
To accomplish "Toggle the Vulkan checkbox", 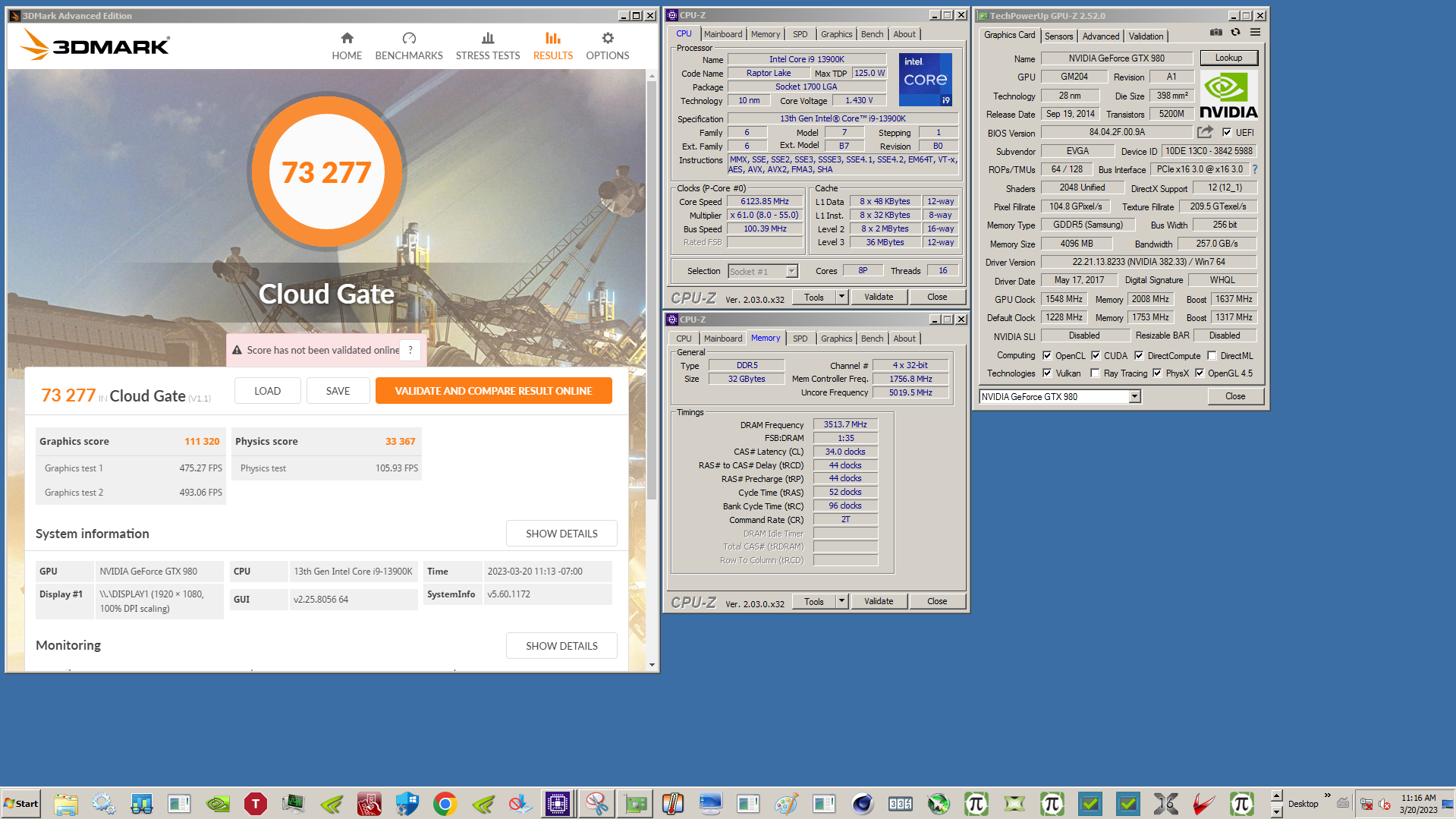I will [x=1047, y=373].
